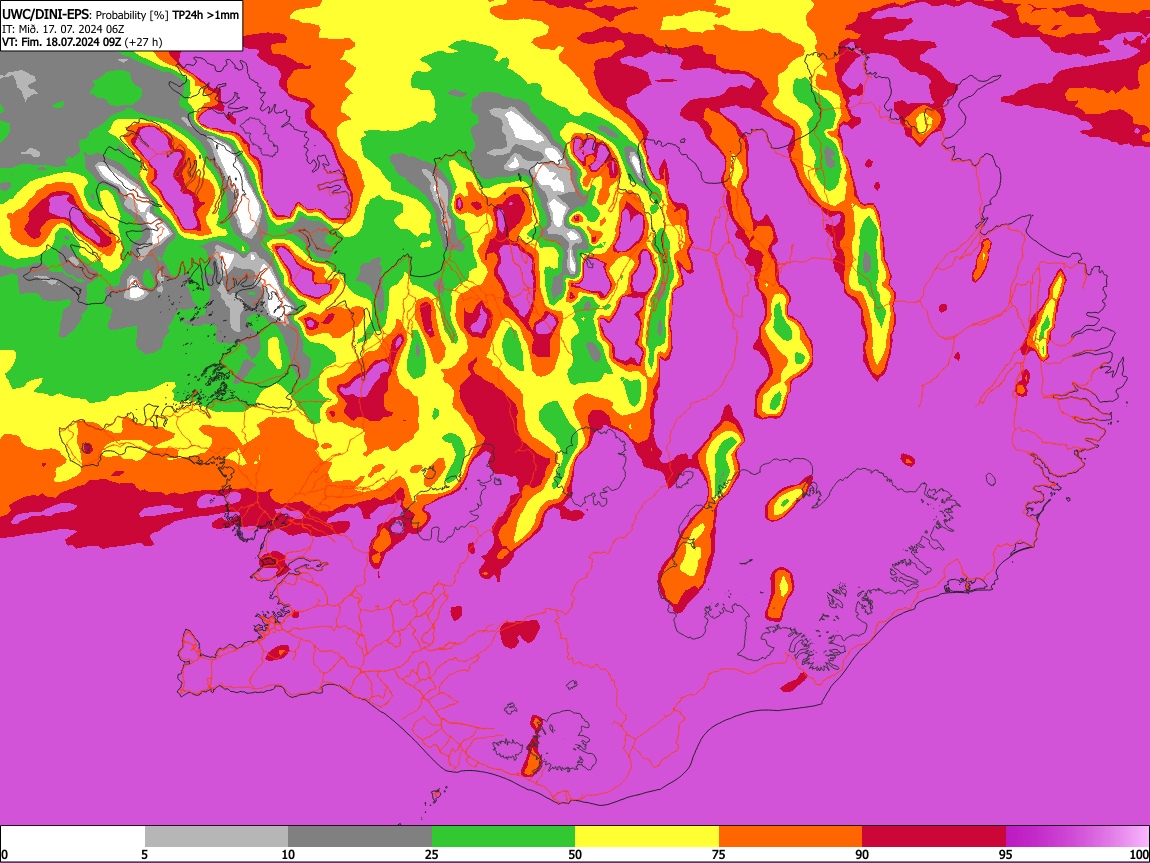Viewport: 1150px width, 863px height.
Task: Click the 'UWC/DINI-EPS' title text
Action: 45,15
